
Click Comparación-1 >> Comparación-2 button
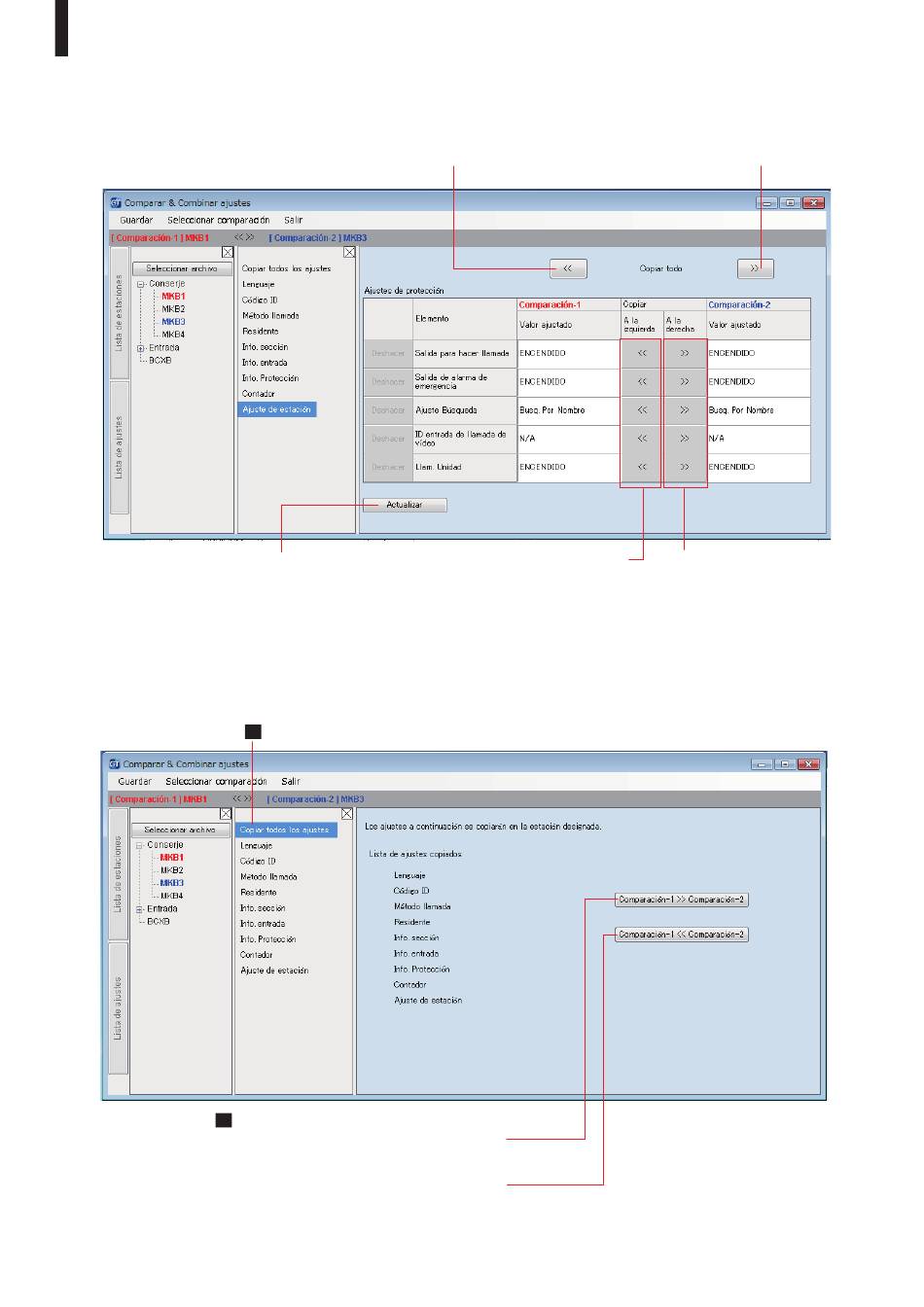682,900
